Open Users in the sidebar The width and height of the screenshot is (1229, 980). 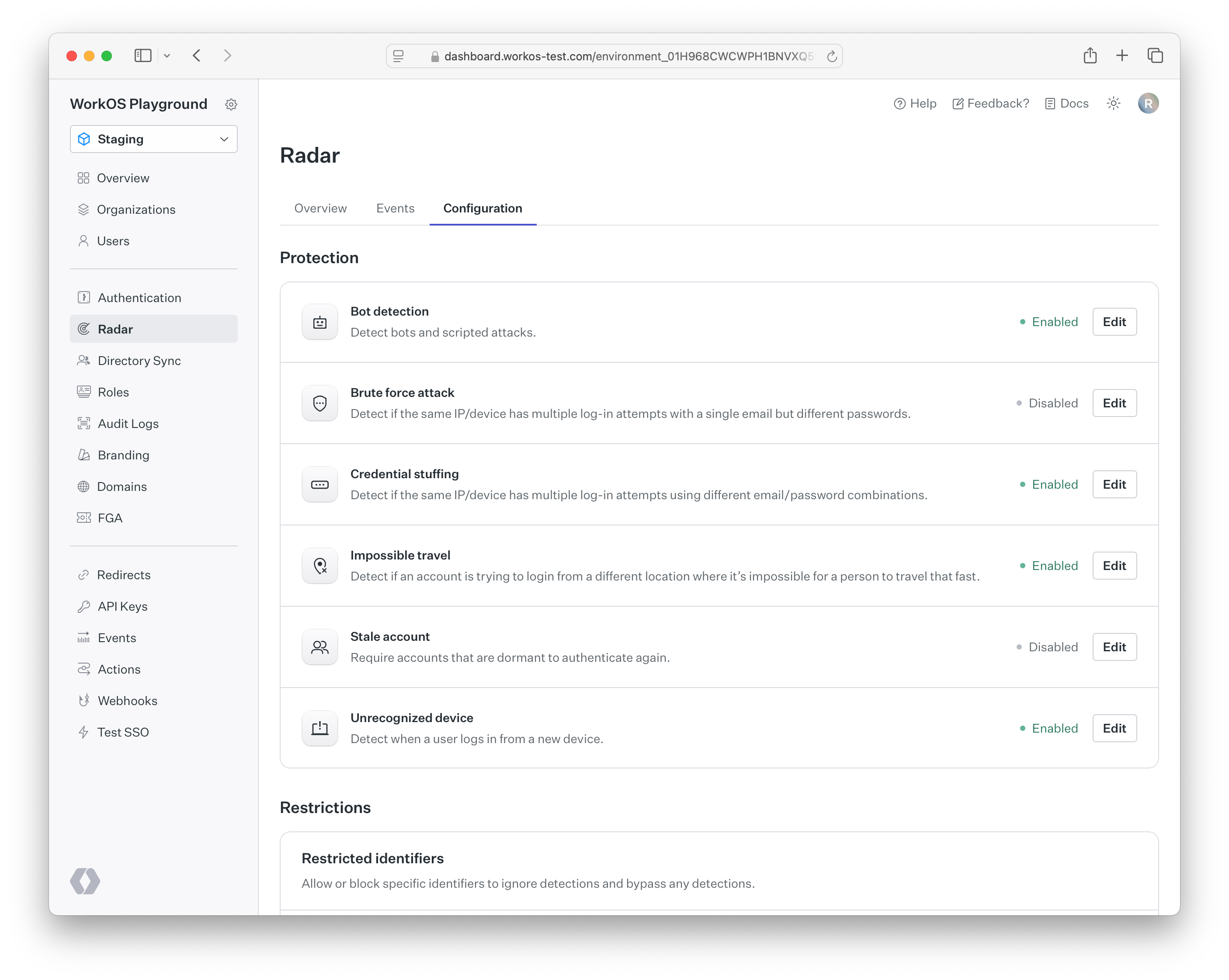pyautogui.click(x=153, y=240)
